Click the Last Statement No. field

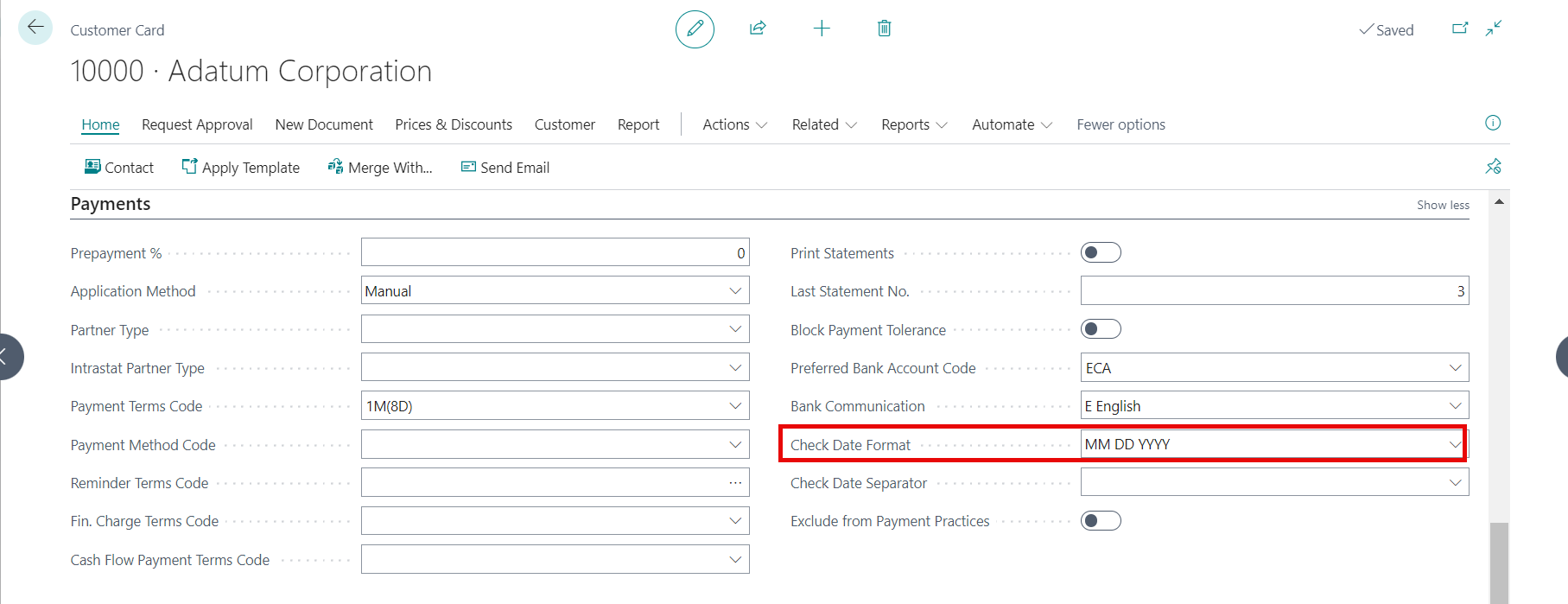pos(1274,290)
